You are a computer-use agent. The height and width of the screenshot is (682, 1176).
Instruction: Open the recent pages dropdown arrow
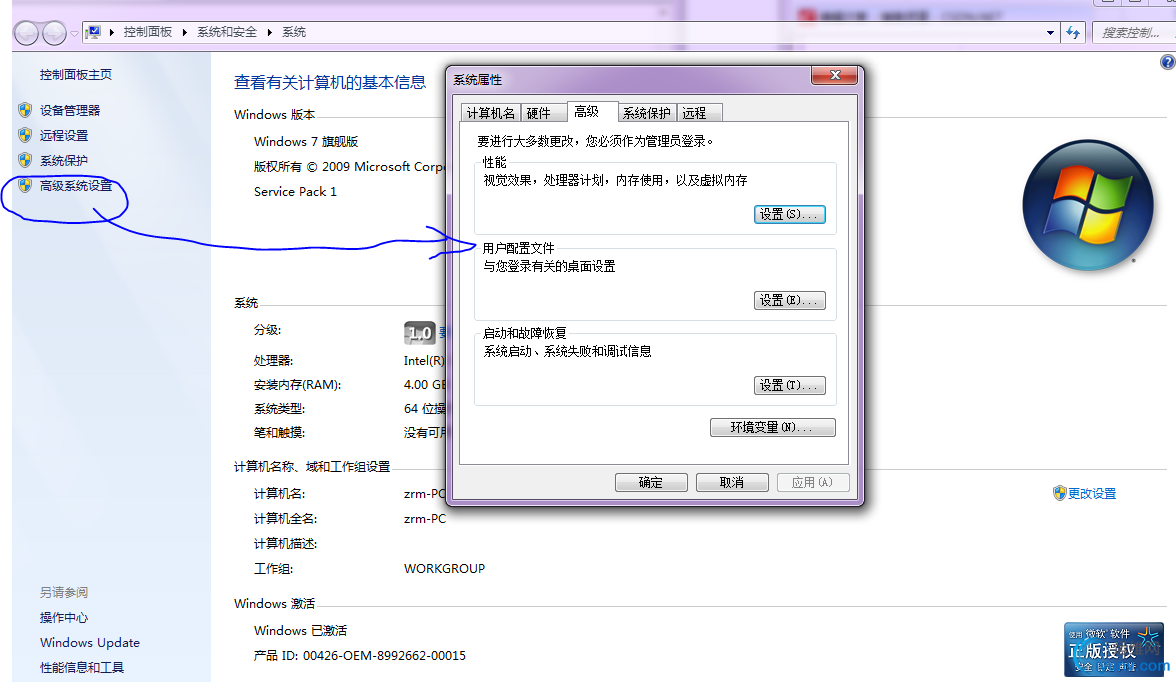[74, 33]
